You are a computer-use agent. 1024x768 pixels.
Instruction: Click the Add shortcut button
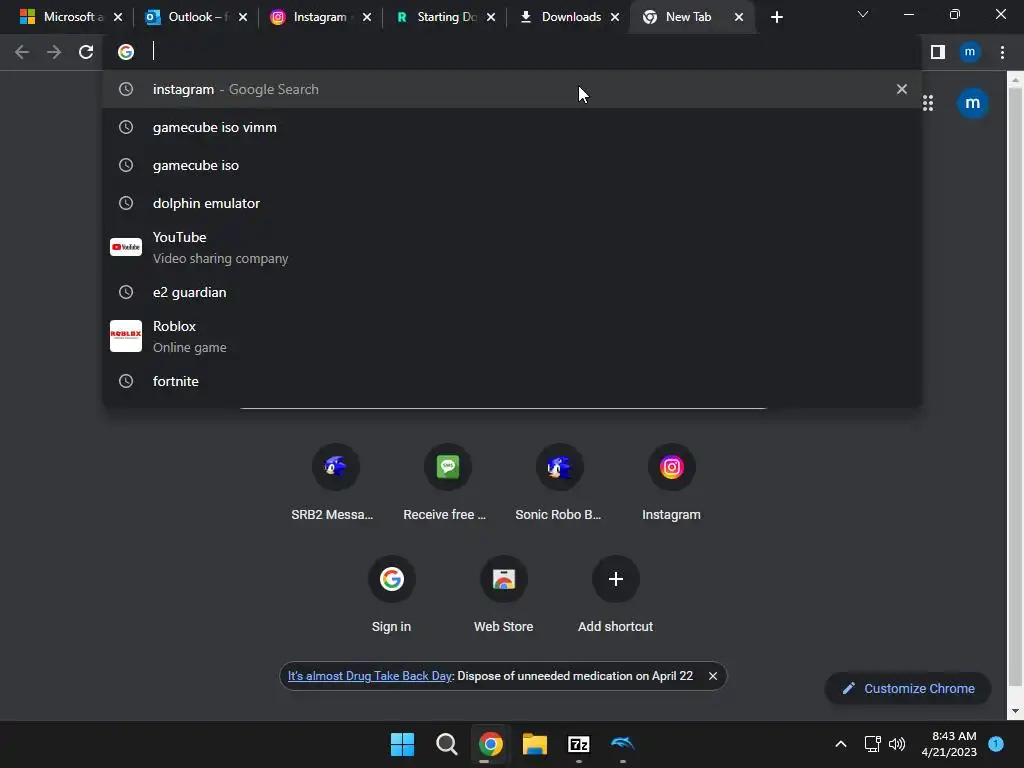[615, 595]
